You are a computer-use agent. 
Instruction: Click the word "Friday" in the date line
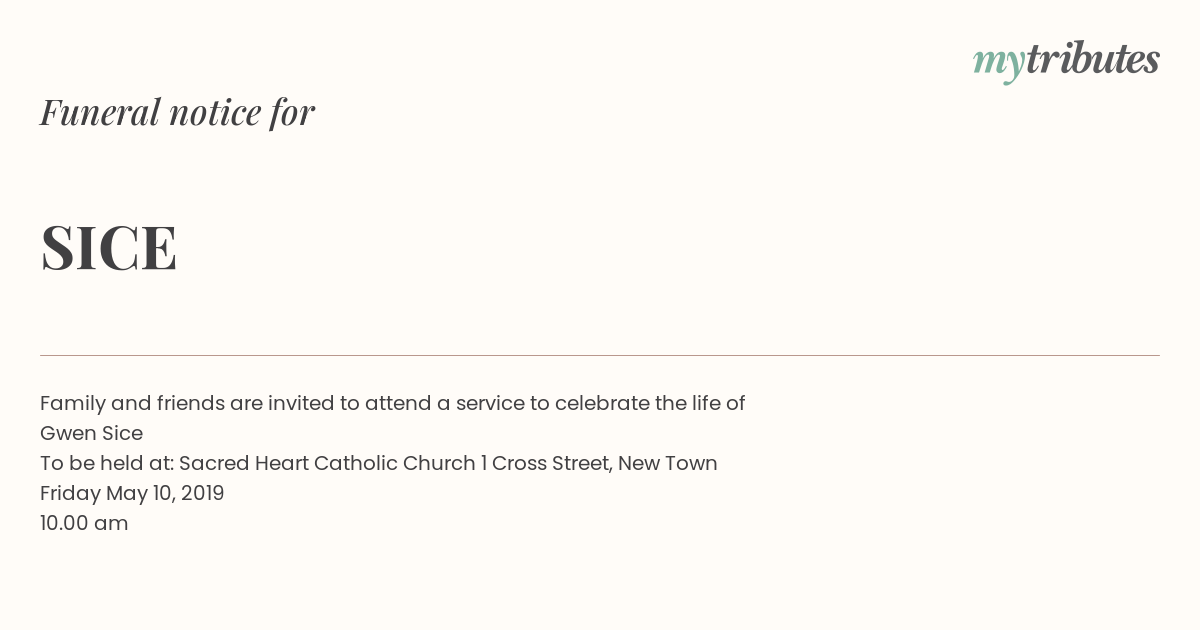click(x=70, y=494)
